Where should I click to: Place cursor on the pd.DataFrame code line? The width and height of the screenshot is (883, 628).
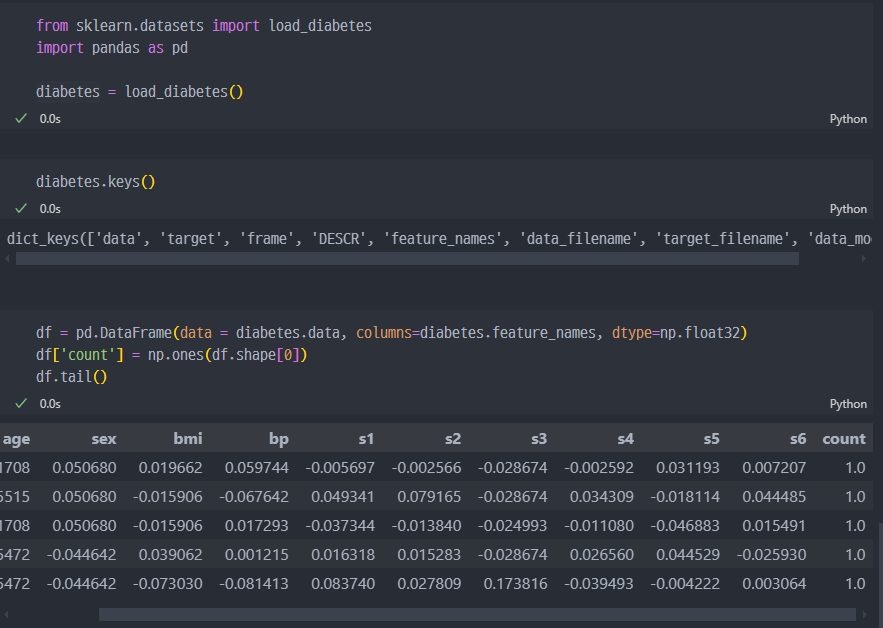coord(391,333)
